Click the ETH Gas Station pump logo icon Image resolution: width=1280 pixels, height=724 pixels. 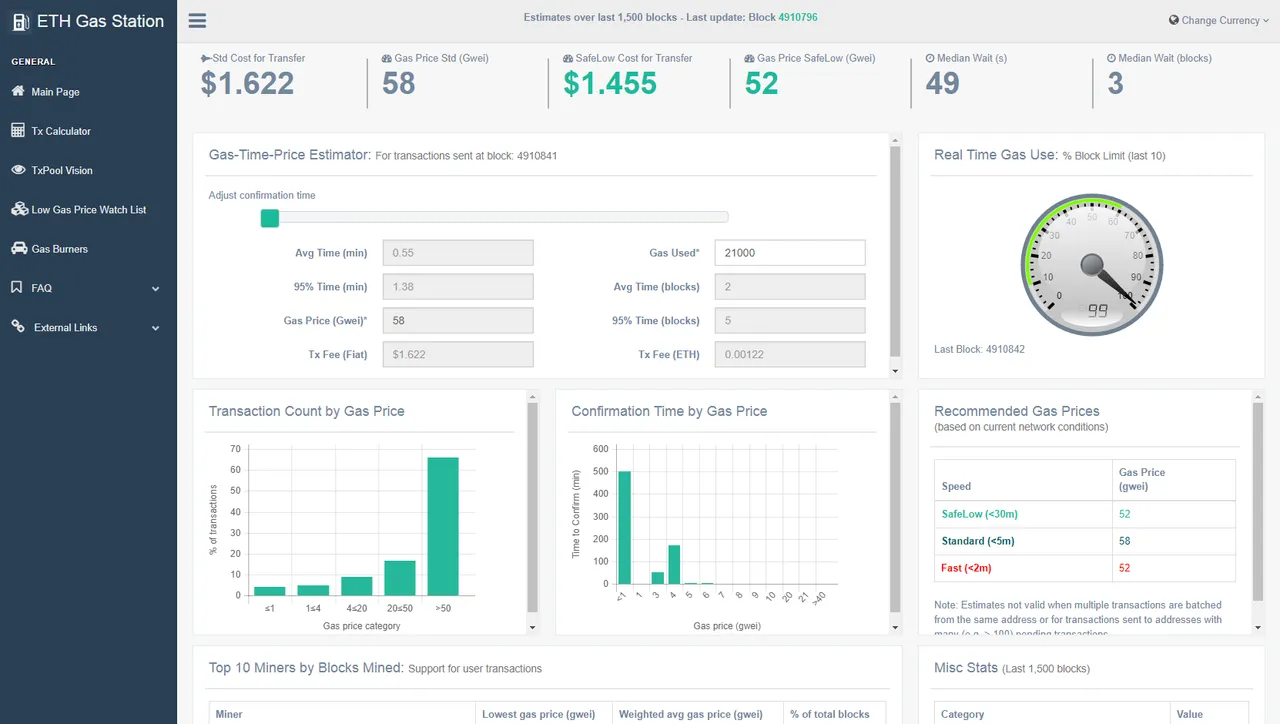20,21
